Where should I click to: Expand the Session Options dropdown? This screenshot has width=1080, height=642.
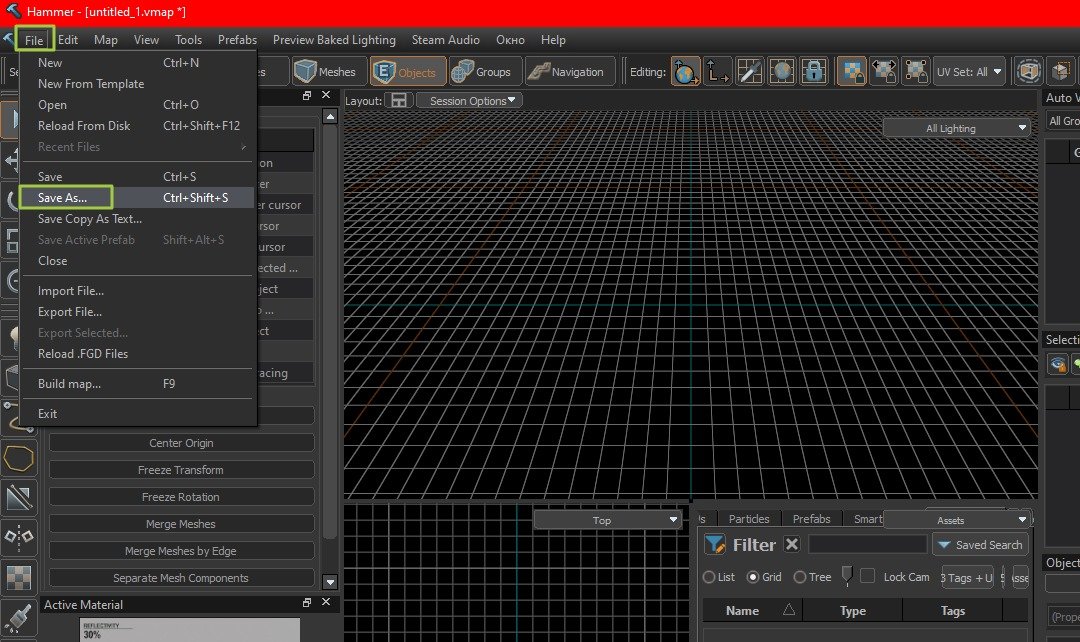(x=469, y=101)
